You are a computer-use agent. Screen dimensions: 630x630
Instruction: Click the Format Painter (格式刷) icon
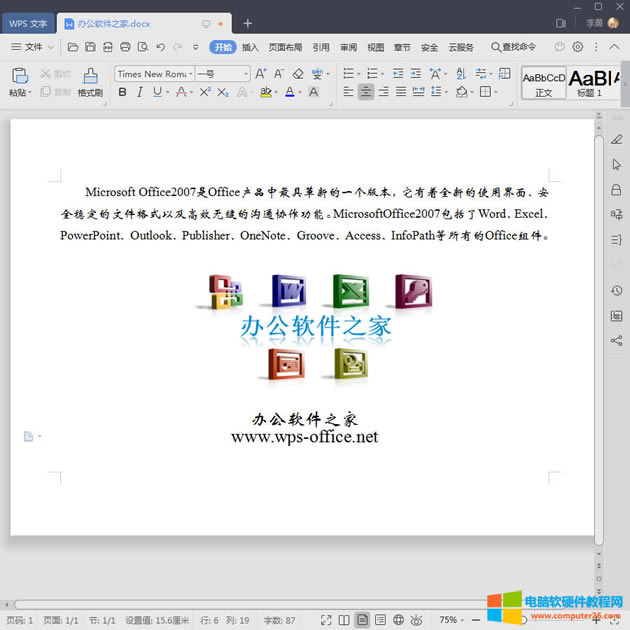pos(90,77)
